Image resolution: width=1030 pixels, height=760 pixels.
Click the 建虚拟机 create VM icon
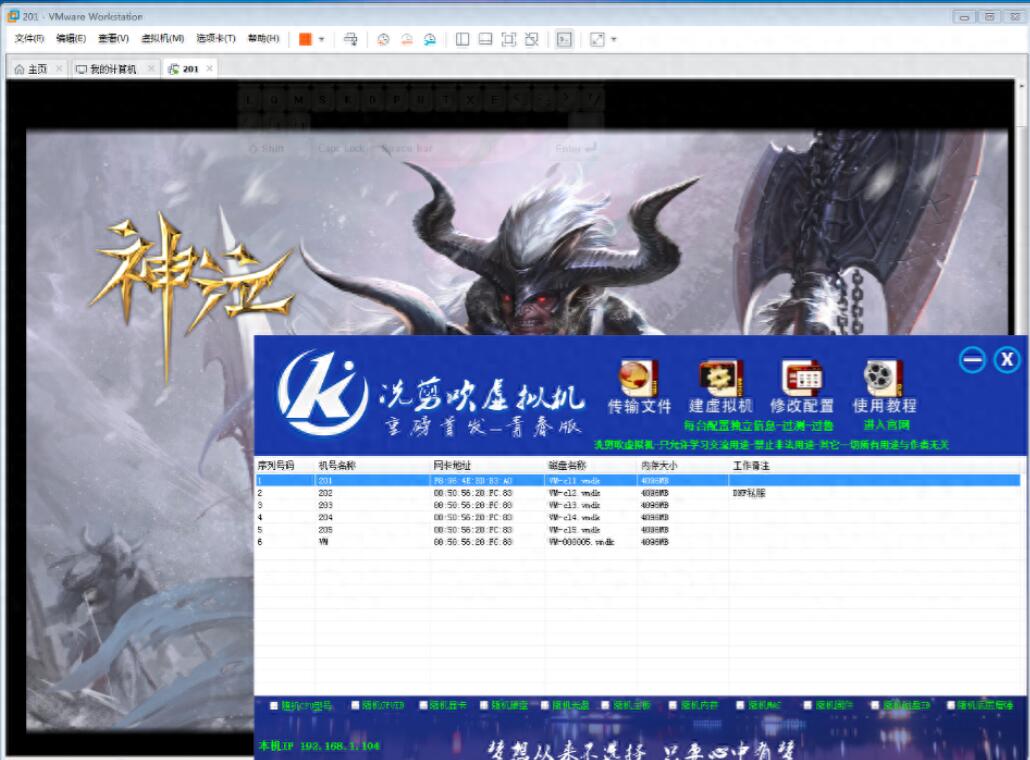(x=721, y=388)
